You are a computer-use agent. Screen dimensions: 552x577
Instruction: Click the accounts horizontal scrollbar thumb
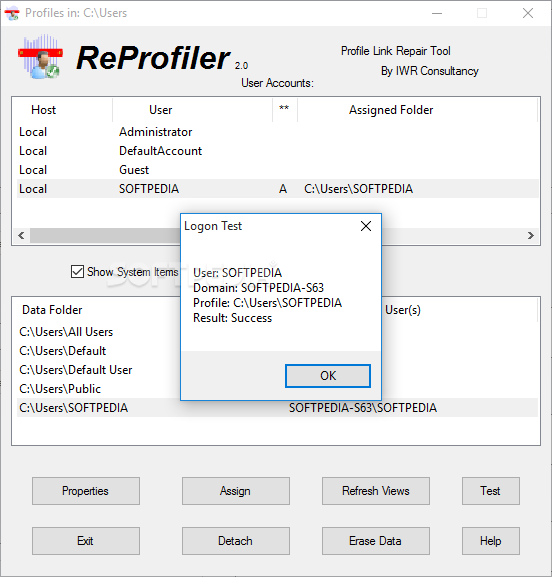point(105,236)
